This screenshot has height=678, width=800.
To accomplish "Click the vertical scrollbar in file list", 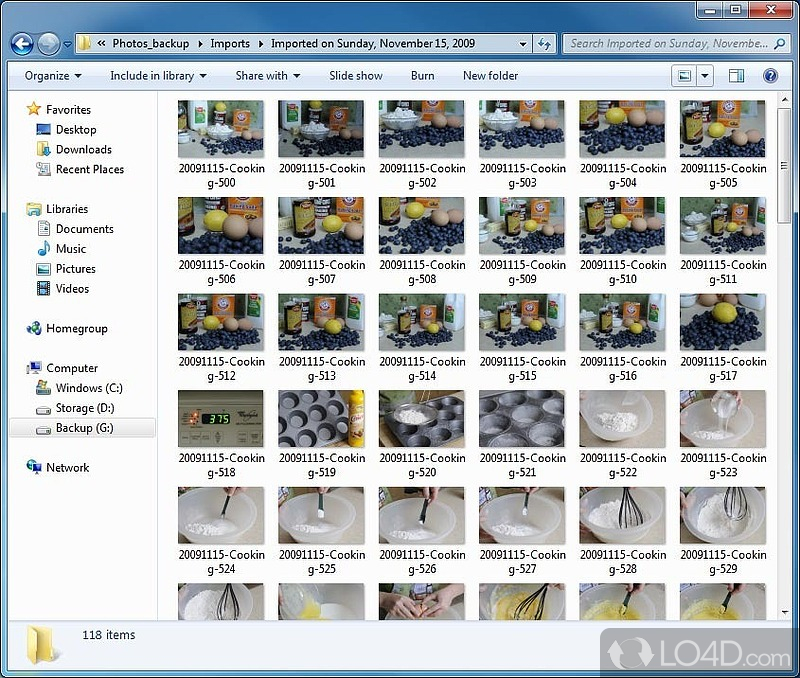I will click(785, 160).
